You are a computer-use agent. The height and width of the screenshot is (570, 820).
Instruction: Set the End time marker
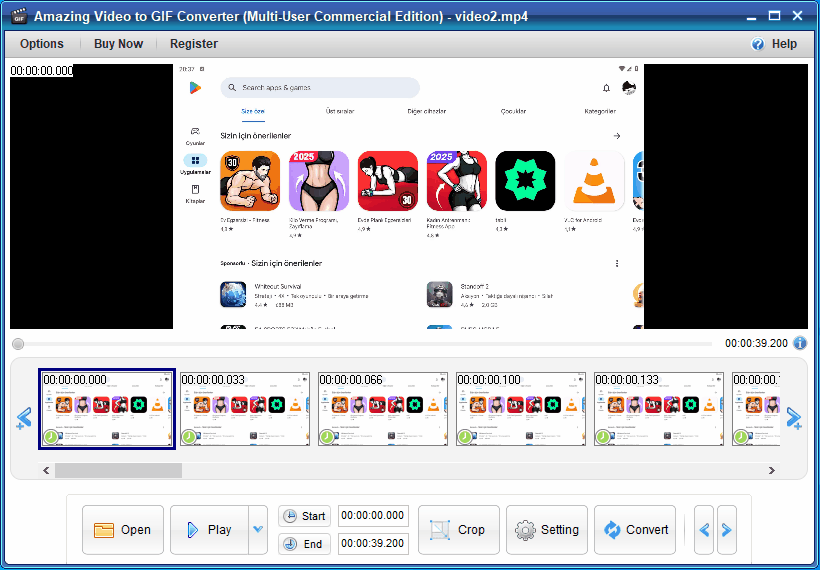(304, 544)
